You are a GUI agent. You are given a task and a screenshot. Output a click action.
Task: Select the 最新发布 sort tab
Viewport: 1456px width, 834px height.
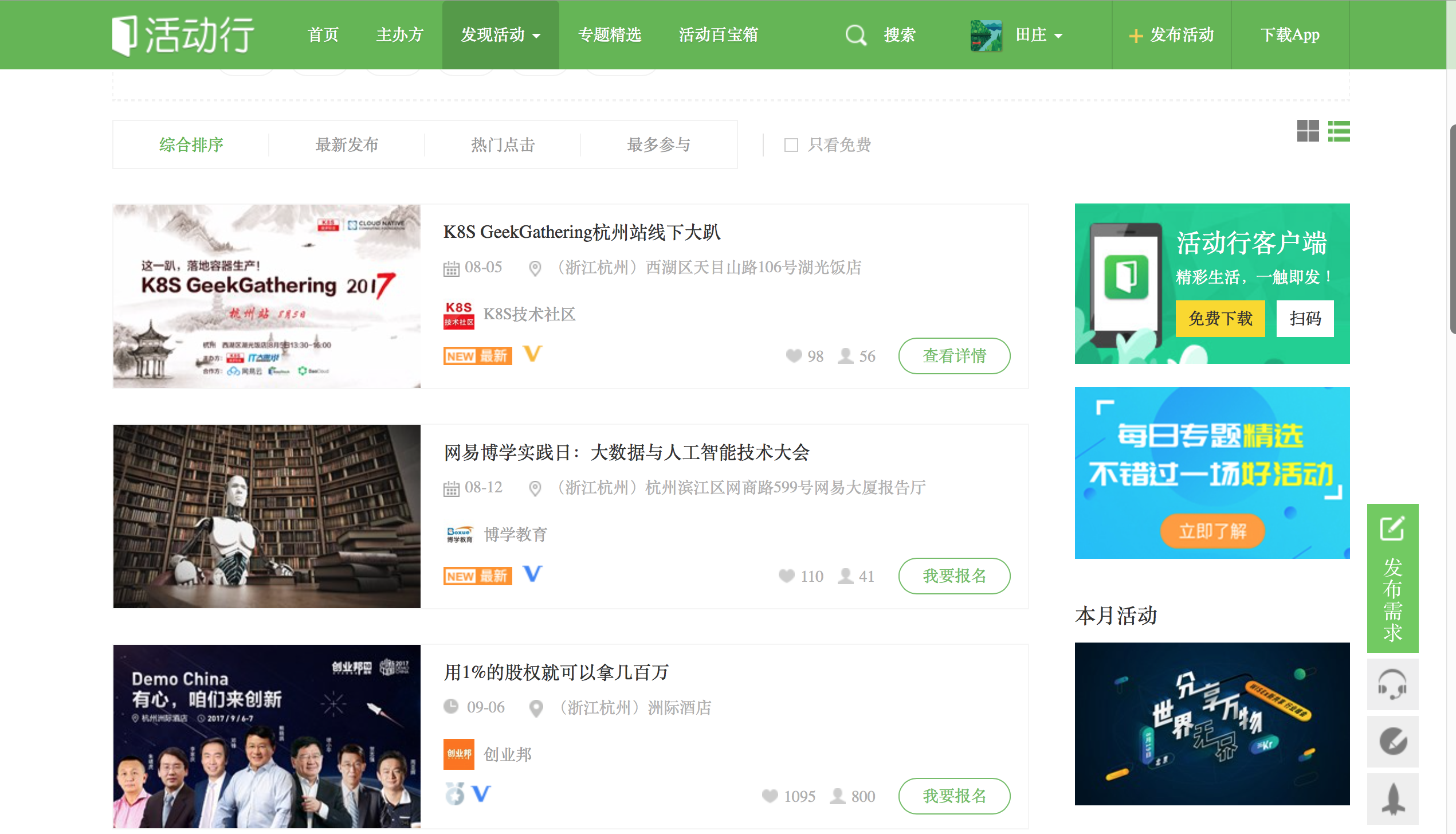point(347,144)
